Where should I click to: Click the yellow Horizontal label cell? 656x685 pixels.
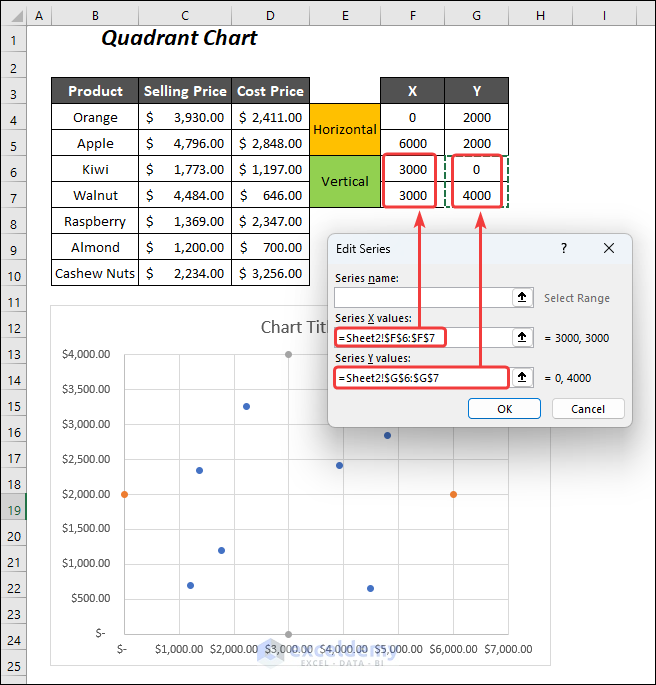345,130
